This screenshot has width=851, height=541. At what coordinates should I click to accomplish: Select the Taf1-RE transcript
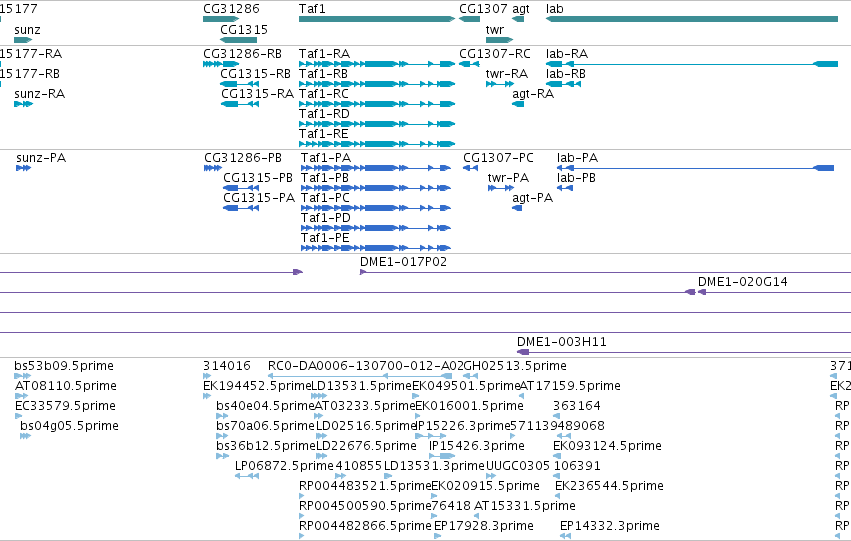(x=377, y=144)
